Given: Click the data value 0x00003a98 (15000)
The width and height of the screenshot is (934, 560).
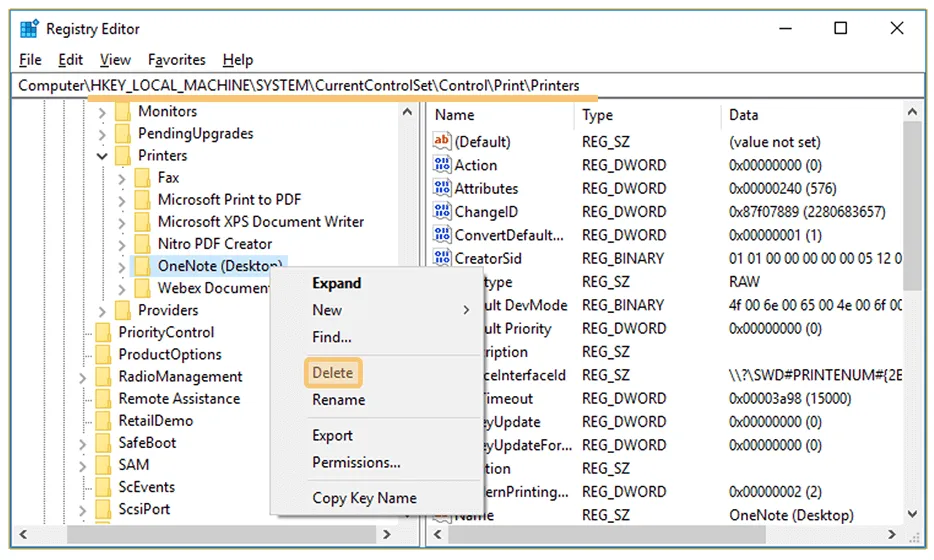Looking at the screenshot, I should pyautogui.click(x=790, y=398).
